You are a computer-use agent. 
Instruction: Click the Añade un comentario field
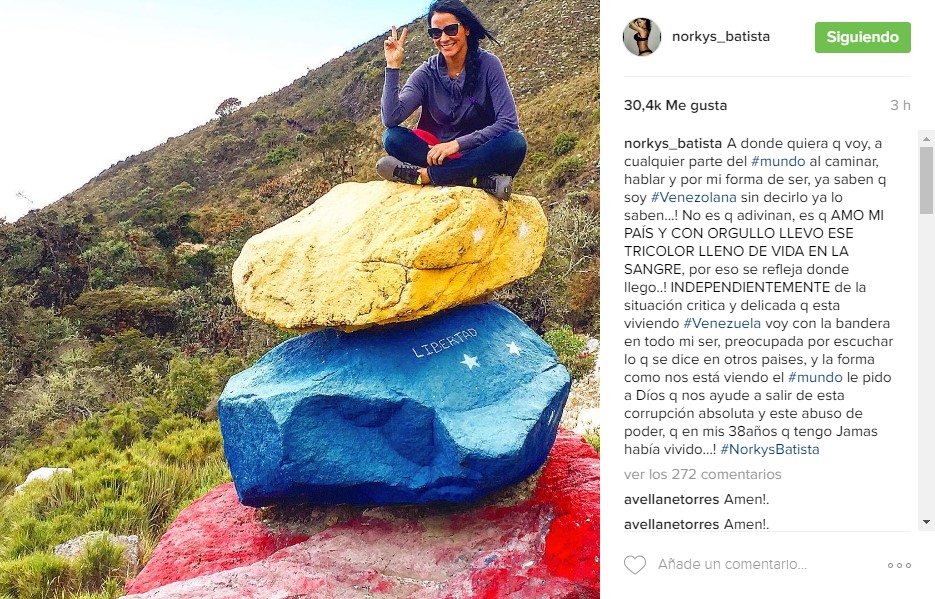point(732,564)
